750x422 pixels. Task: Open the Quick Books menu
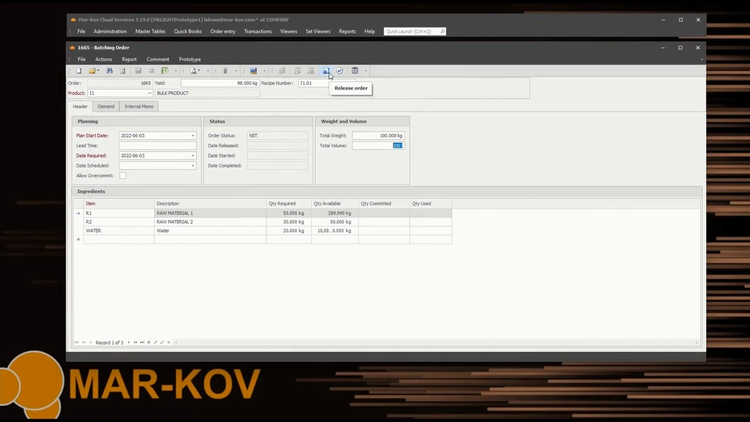point(188,32)
